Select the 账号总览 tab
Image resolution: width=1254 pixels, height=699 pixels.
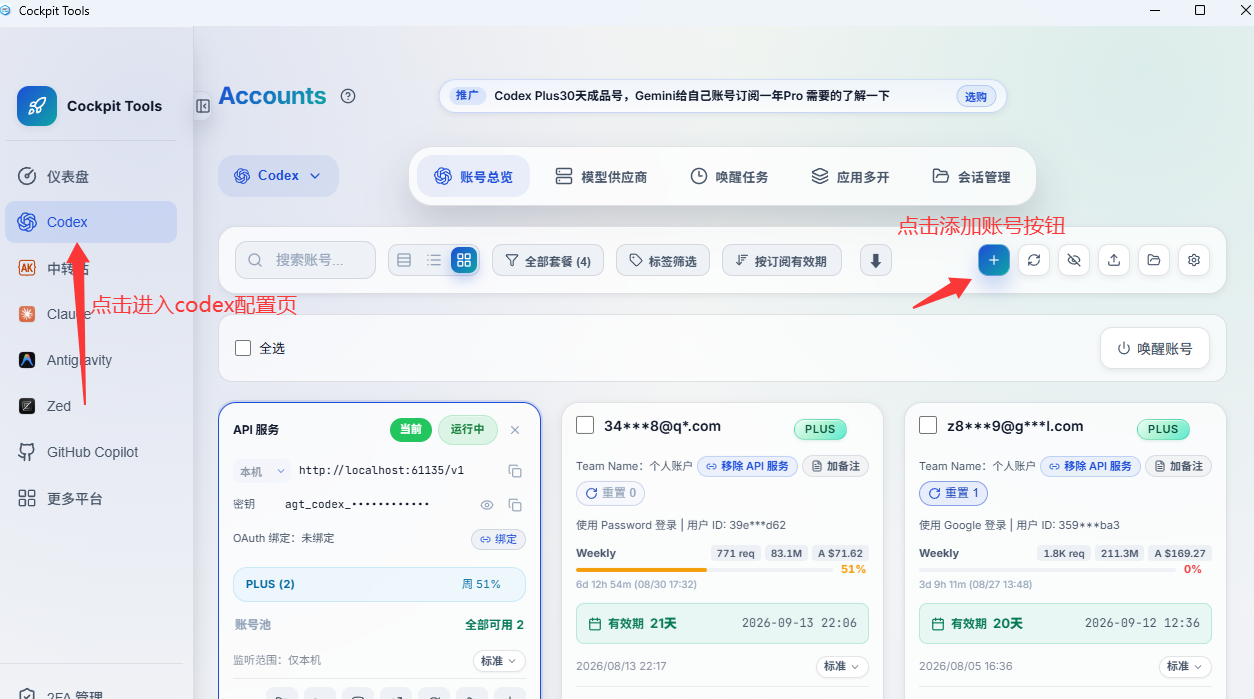(x=473, y=177)
